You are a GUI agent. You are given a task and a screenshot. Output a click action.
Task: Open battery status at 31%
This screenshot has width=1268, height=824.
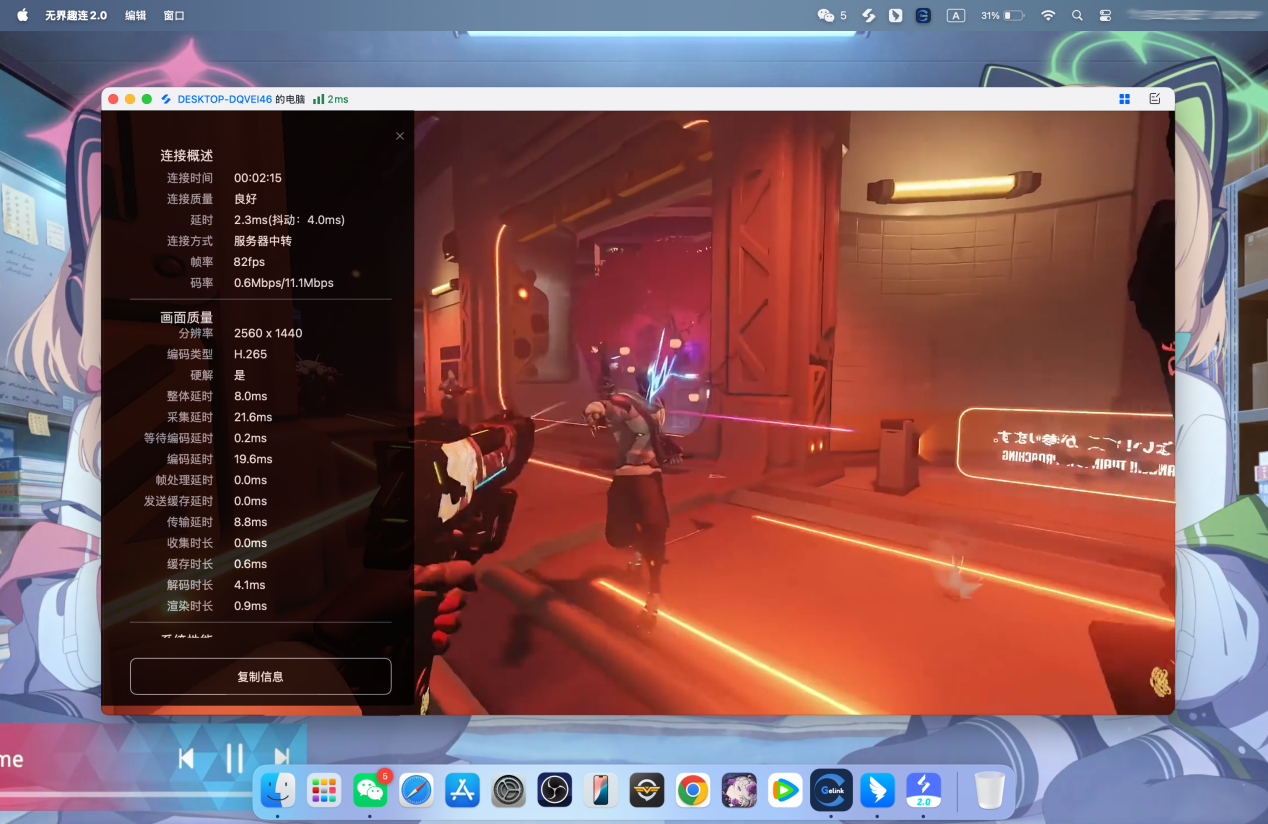1002,15
